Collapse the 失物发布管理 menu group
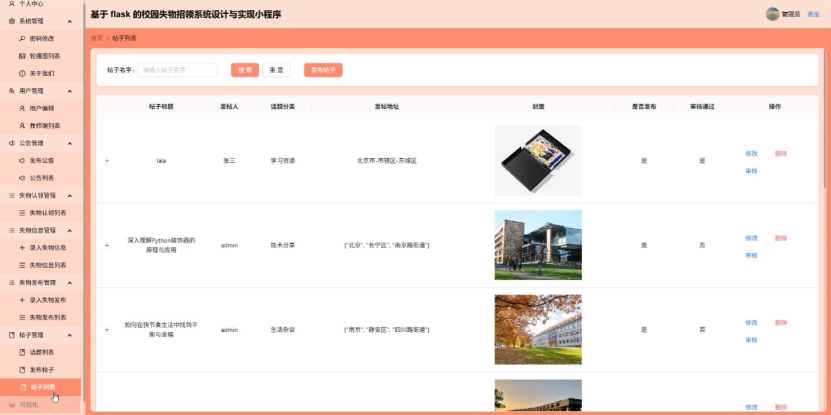 69,282
